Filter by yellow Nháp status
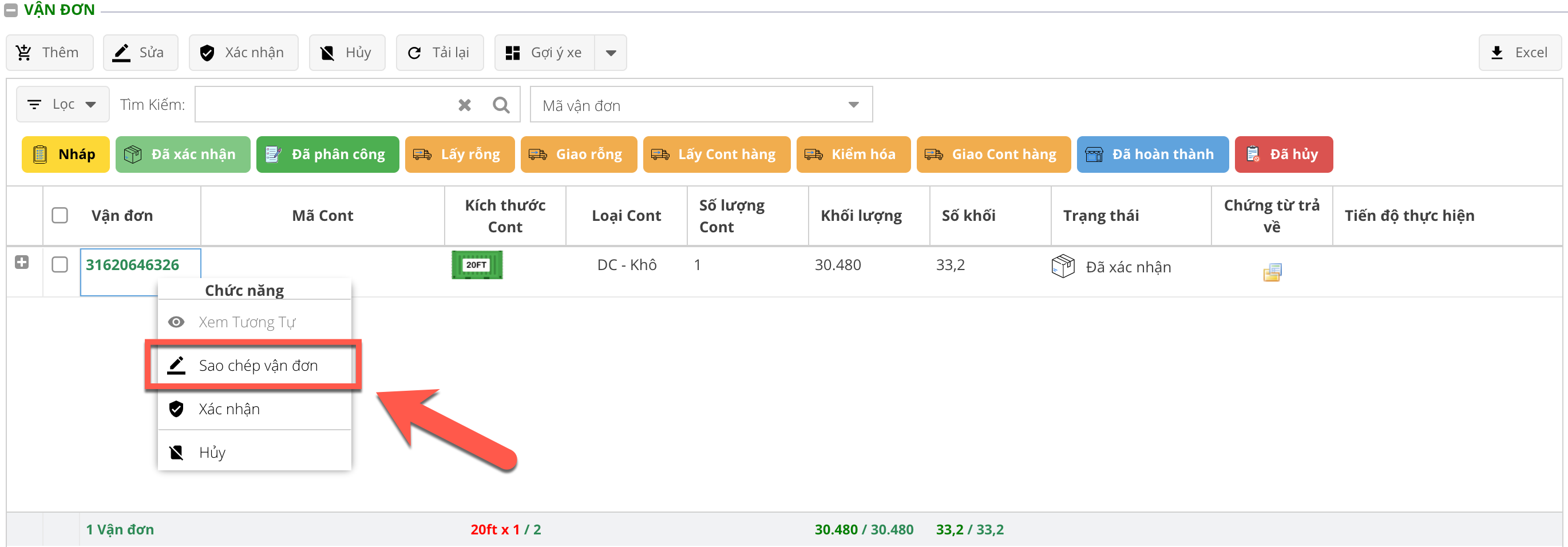The width and height of the screenshot is (1568, 547). click(x=65, y=154)
